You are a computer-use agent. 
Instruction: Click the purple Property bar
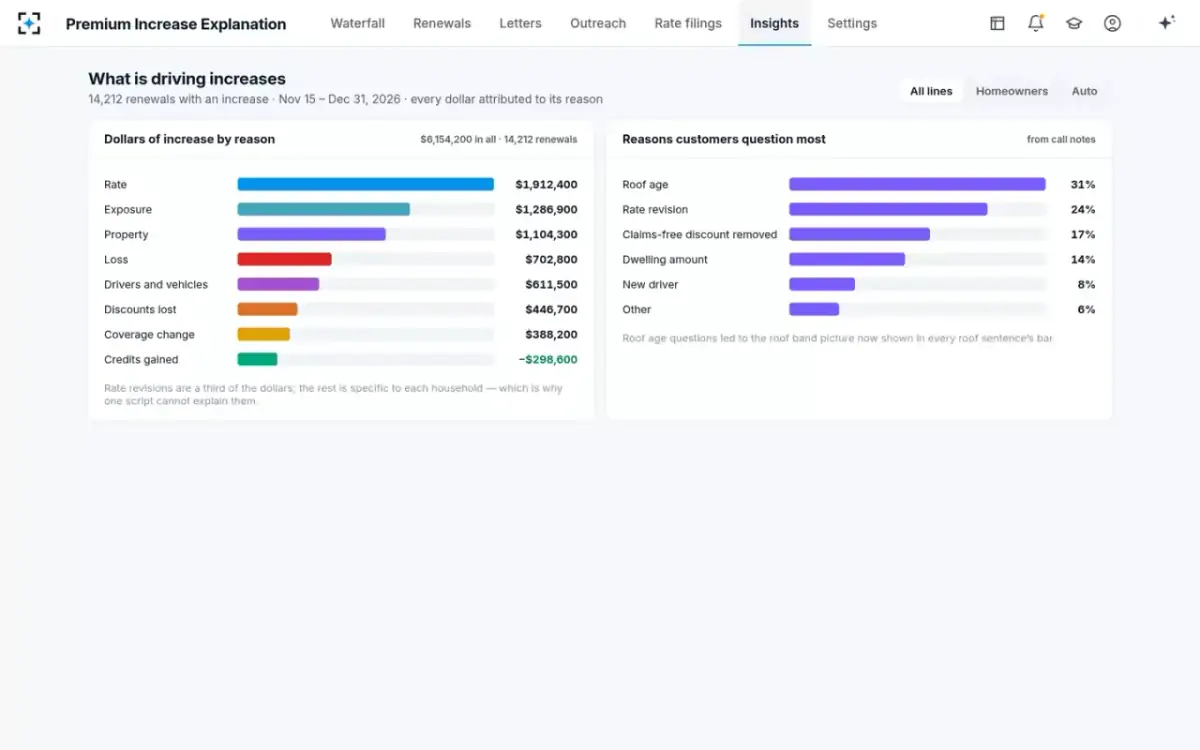click(x=311, y=234)
